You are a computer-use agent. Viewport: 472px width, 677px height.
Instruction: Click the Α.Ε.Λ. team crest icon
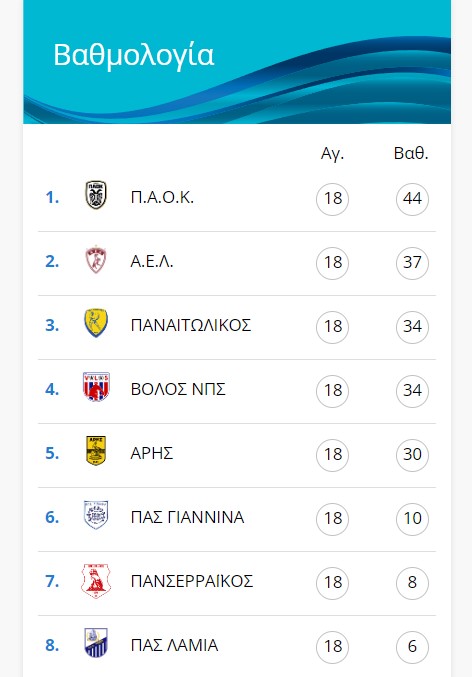[x=95, y=259]
